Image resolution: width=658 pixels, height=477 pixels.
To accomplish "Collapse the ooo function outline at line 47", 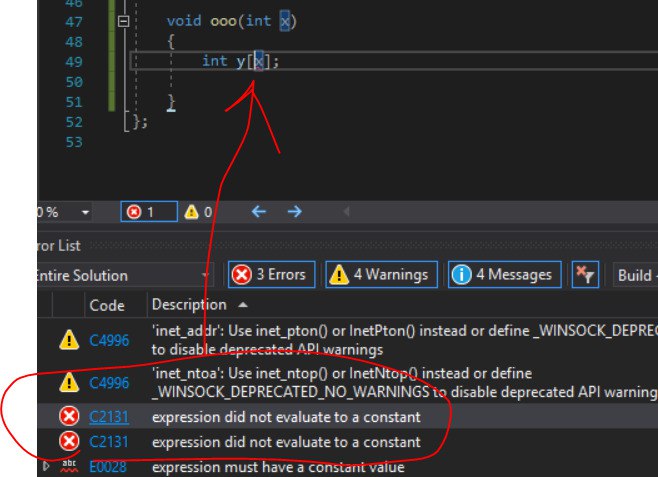I will (x=123, y=21).
